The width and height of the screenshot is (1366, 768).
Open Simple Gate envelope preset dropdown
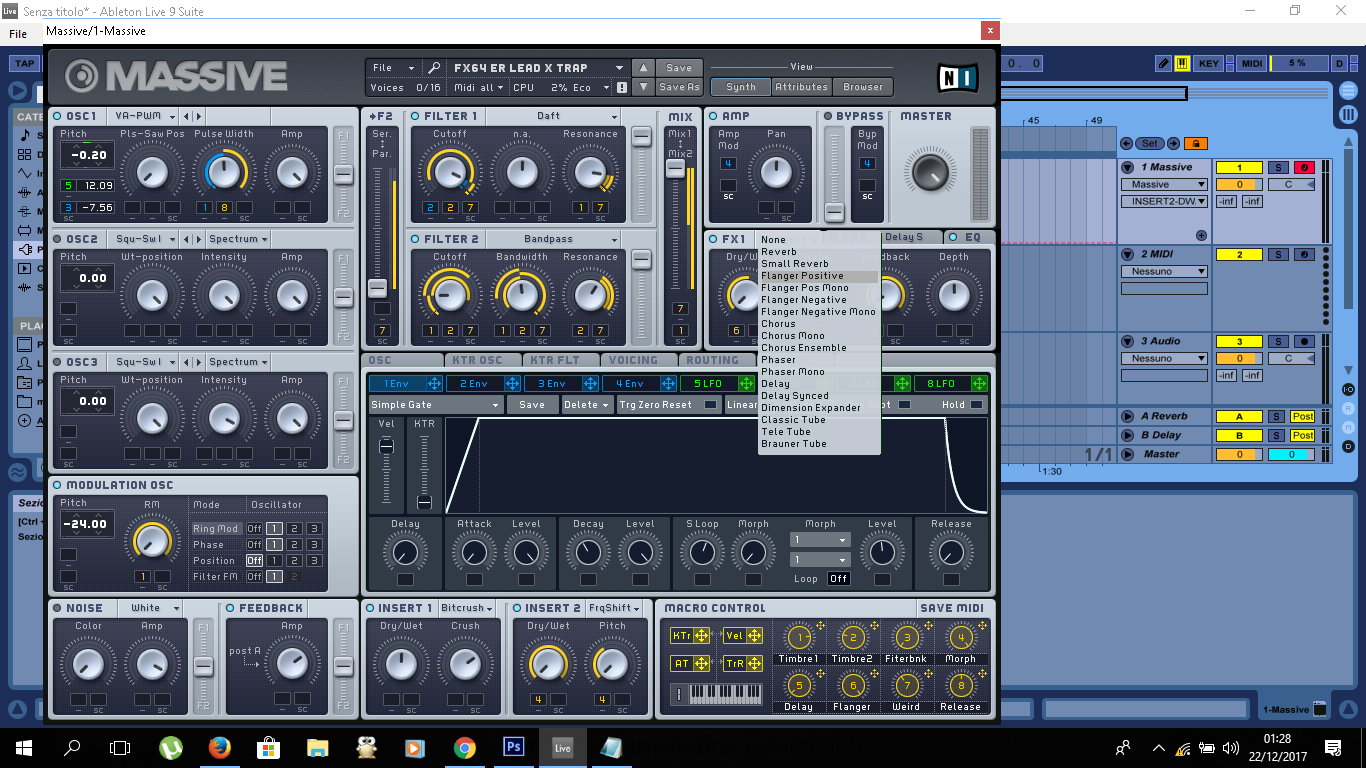[x=435, y=405]
